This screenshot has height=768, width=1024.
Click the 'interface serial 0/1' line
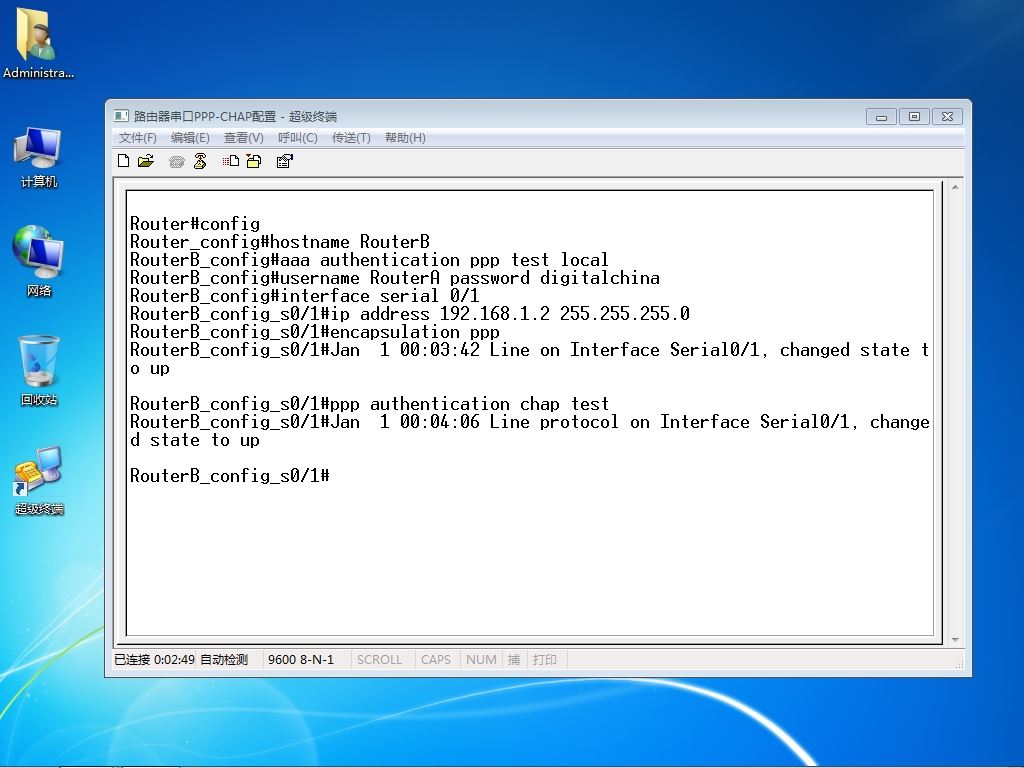304,296
